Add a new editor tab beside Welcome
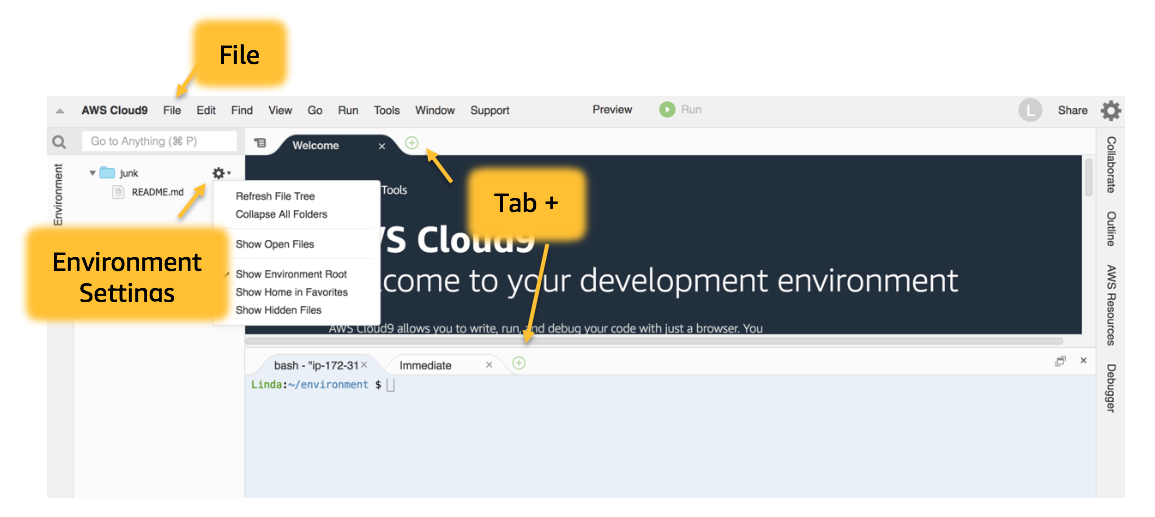The image size is (1155, 517). click(412, 143)
